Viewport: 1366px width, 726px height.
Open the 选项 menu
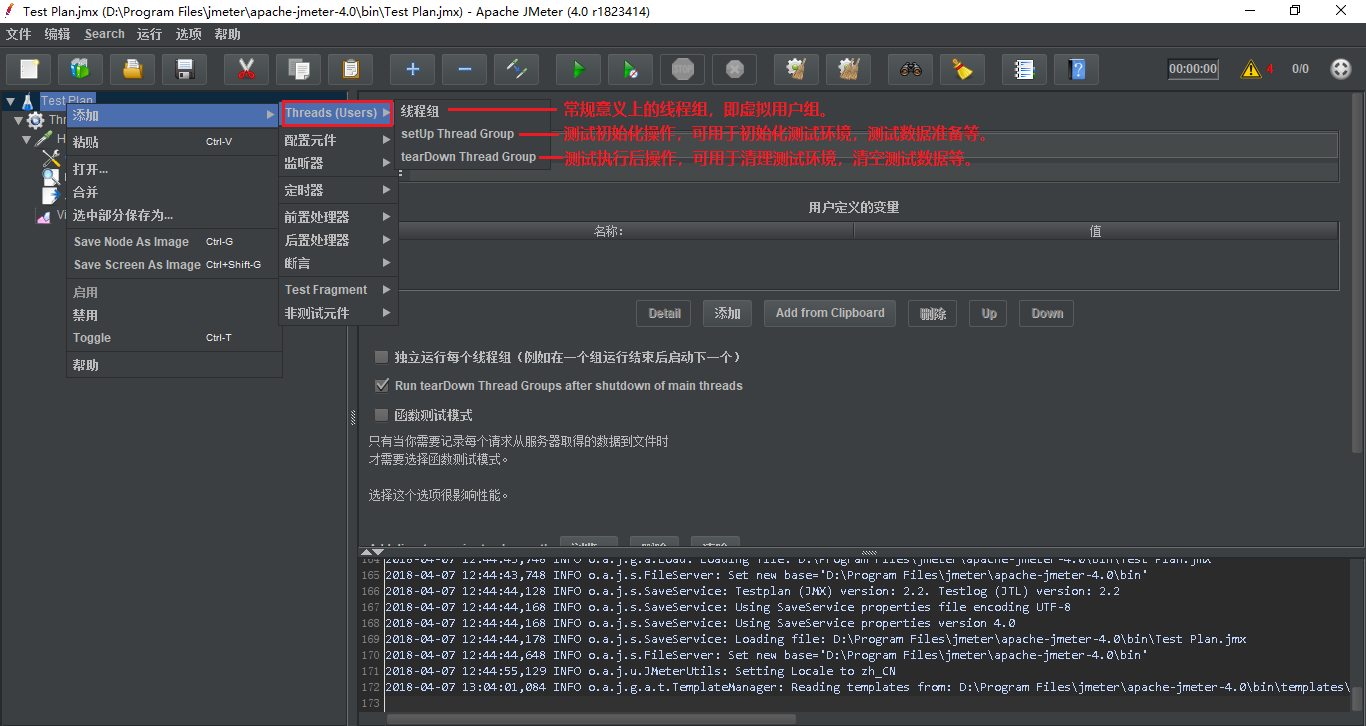188,34
